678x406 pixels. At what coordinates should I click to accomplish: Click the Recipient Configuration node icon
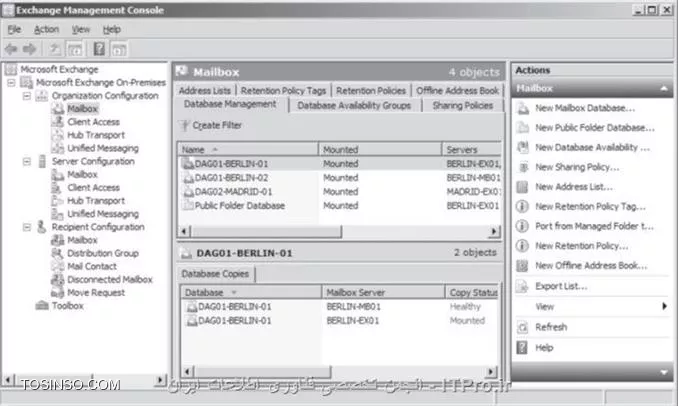(42, 227)
